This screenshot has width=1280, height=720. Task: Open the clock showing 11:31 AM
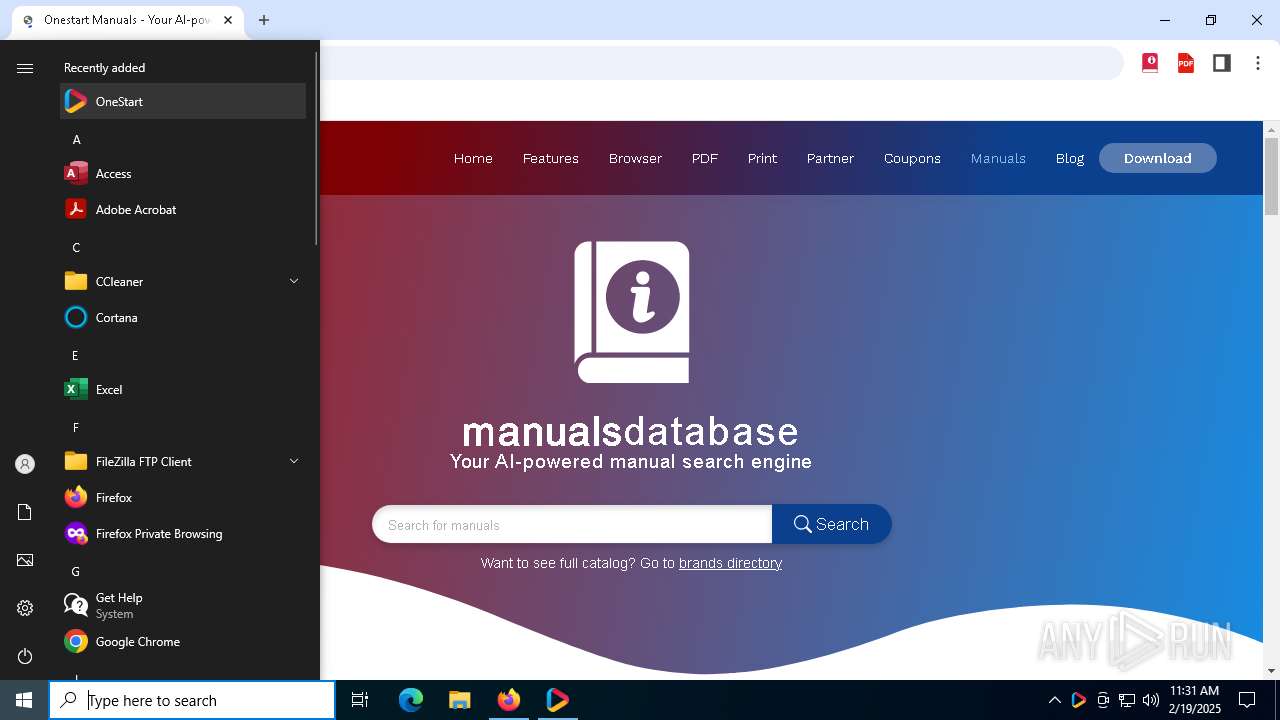coord(1195,700)
